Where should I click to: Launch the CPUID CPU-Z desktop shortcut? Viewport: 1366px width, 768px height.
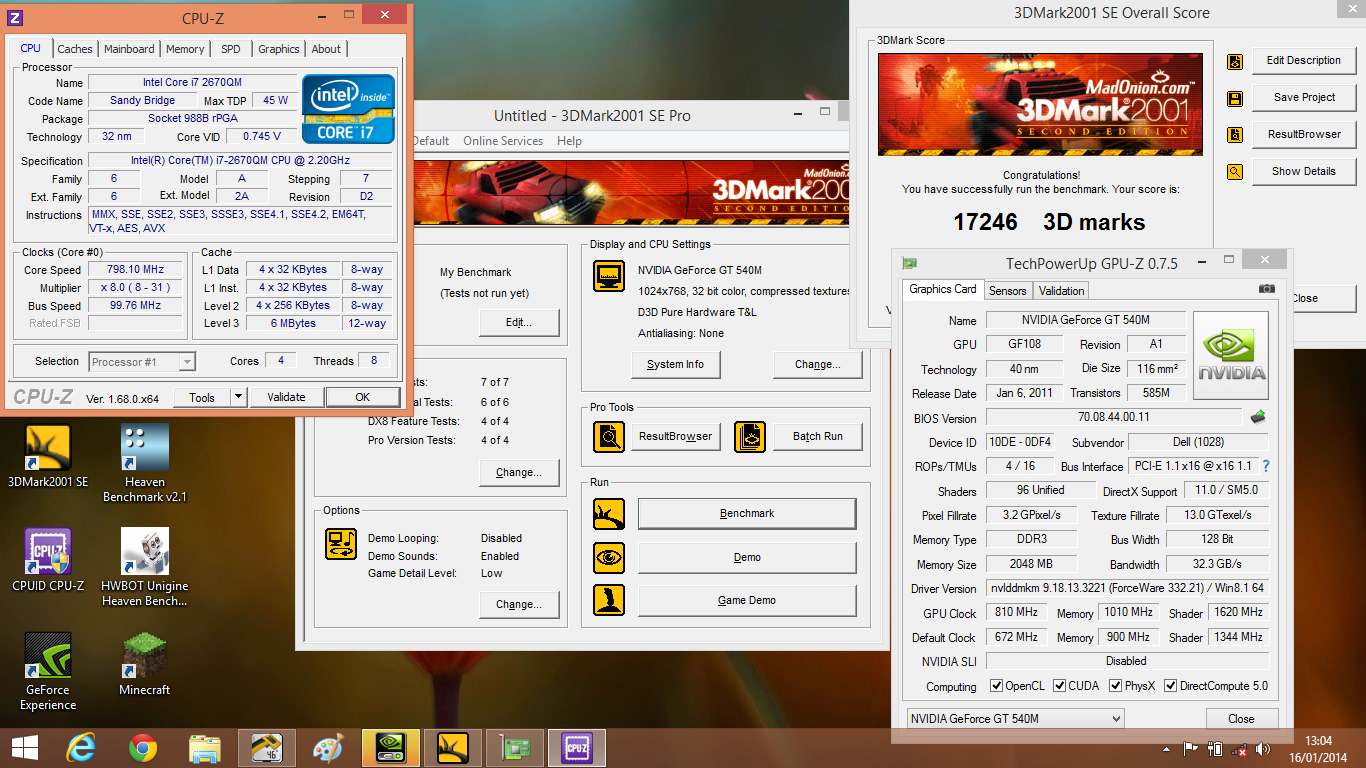pos(48,560)
